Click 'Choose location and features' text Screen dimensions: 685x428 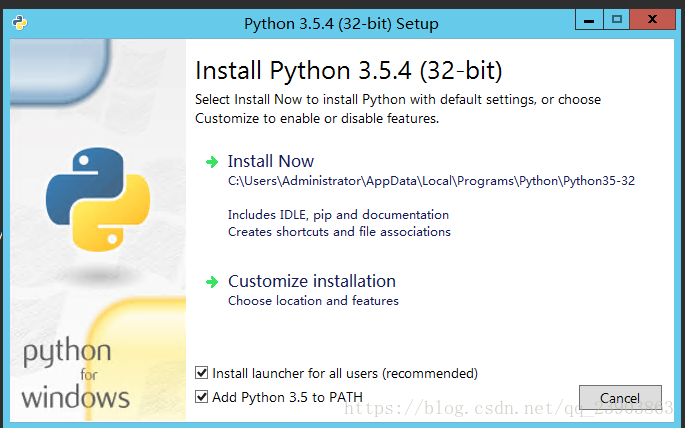coord(313,300)
